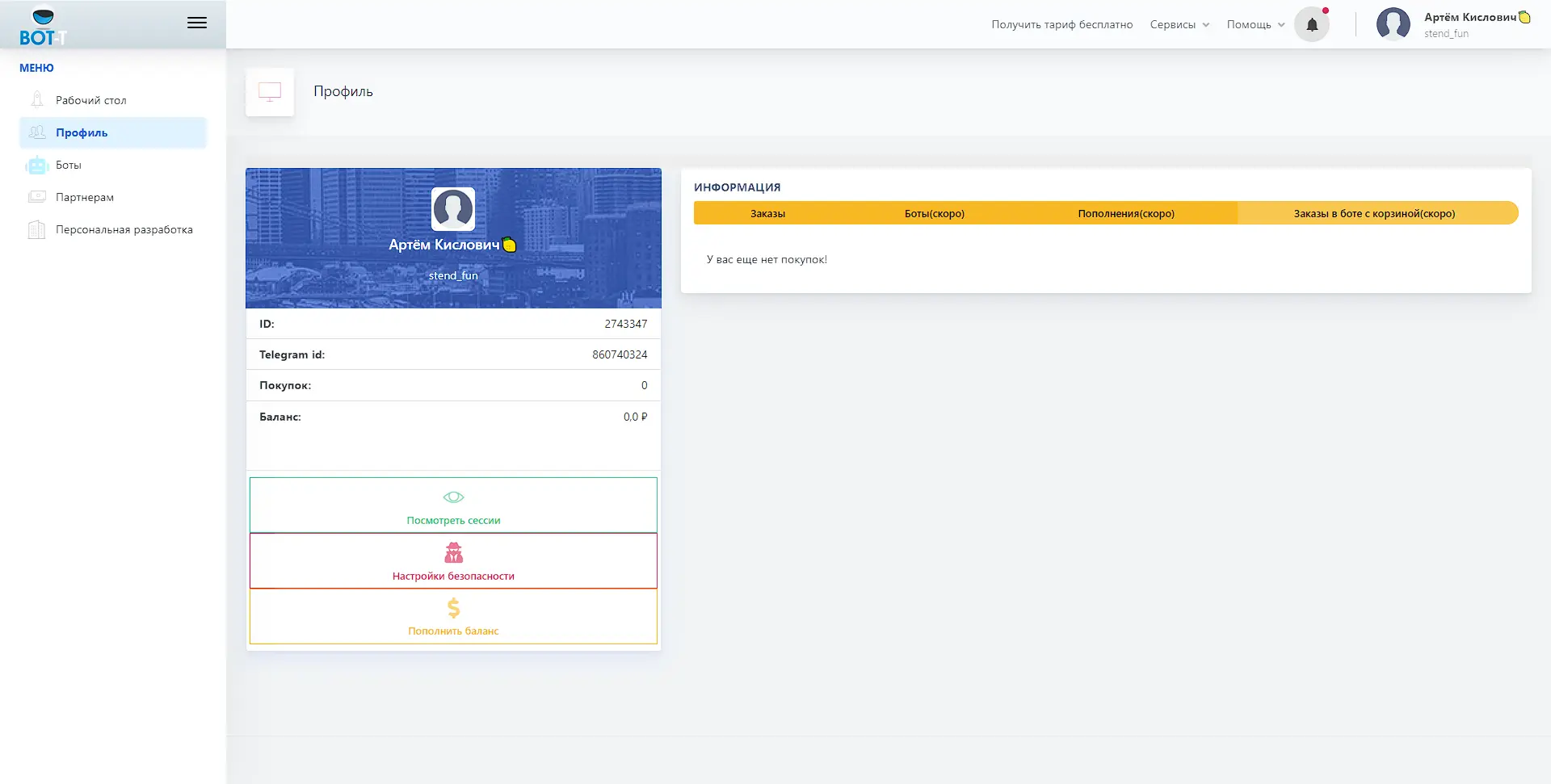Expand the Сервисы dropdown
This screenshot has width=1551, height=784.
point(1179,24)
